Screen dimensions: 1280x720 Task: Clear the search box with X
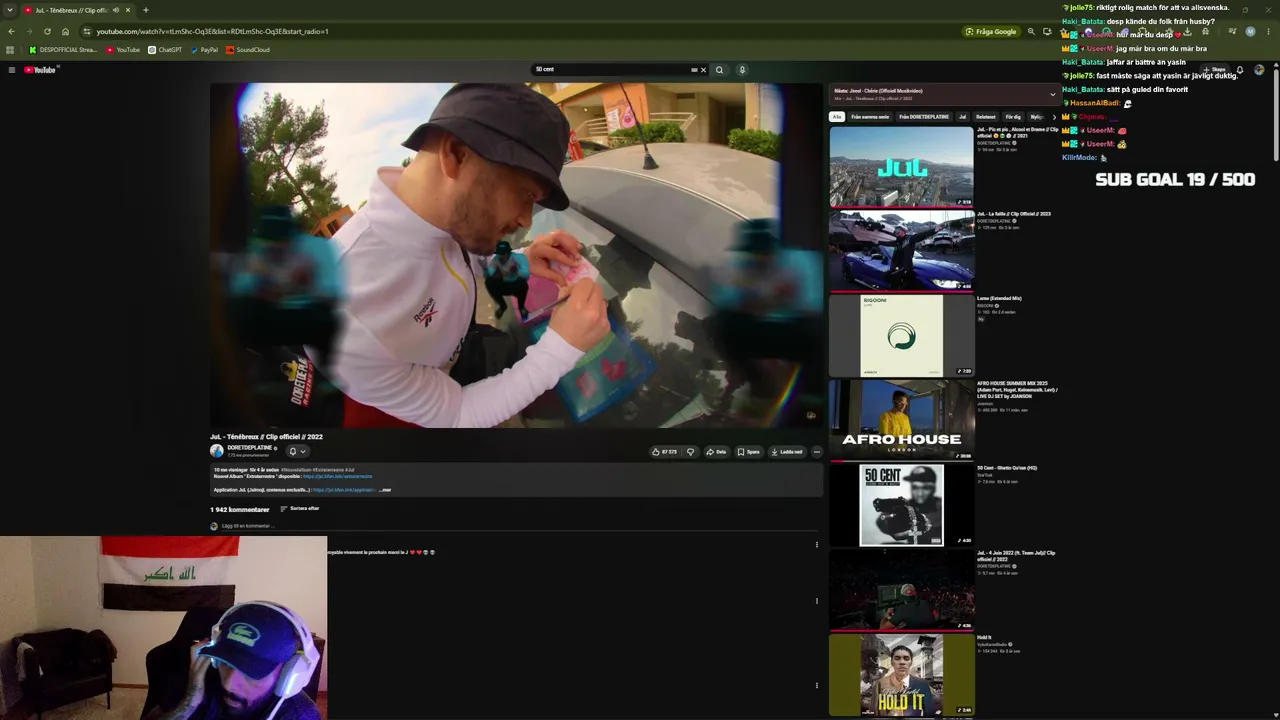(x=703, y=70)
